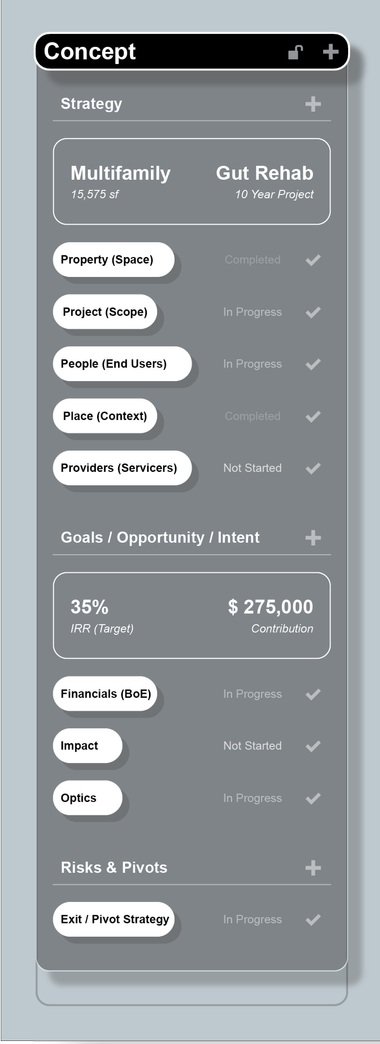Toggle the checkmark for Providers (Servicers)
Image resolution: width=380 pixels, height=1044 pixels.
(313, 469)
